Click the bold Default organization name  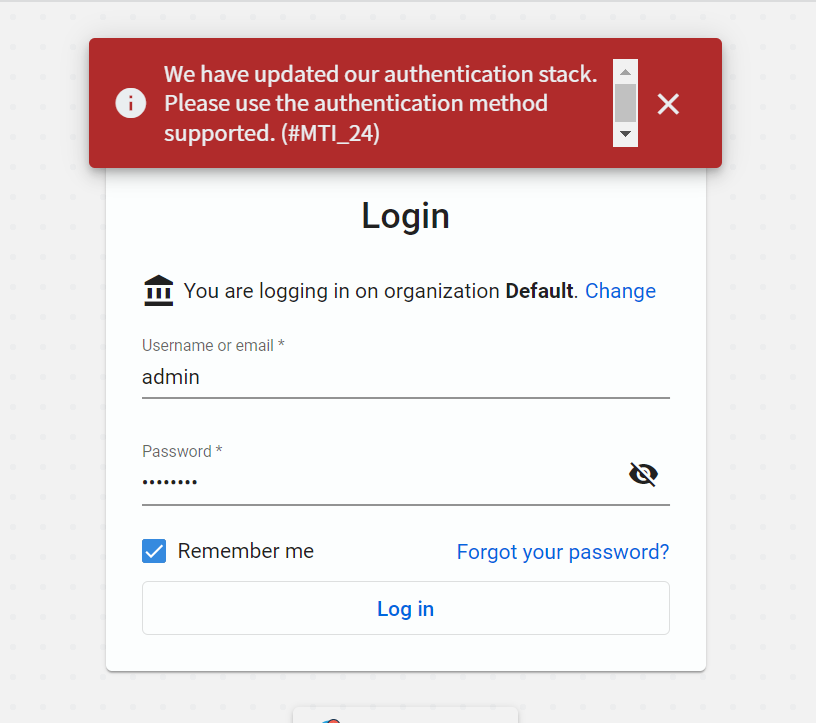[539, 291]
